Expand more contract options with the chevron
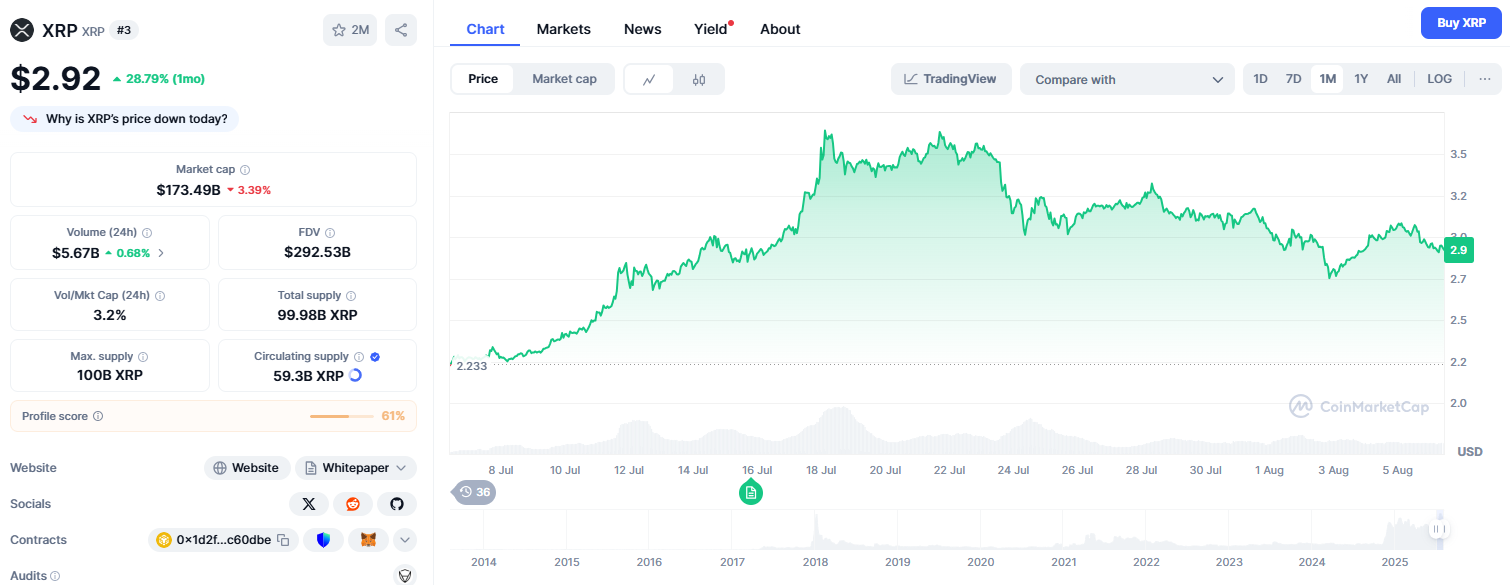 (404, 539)
